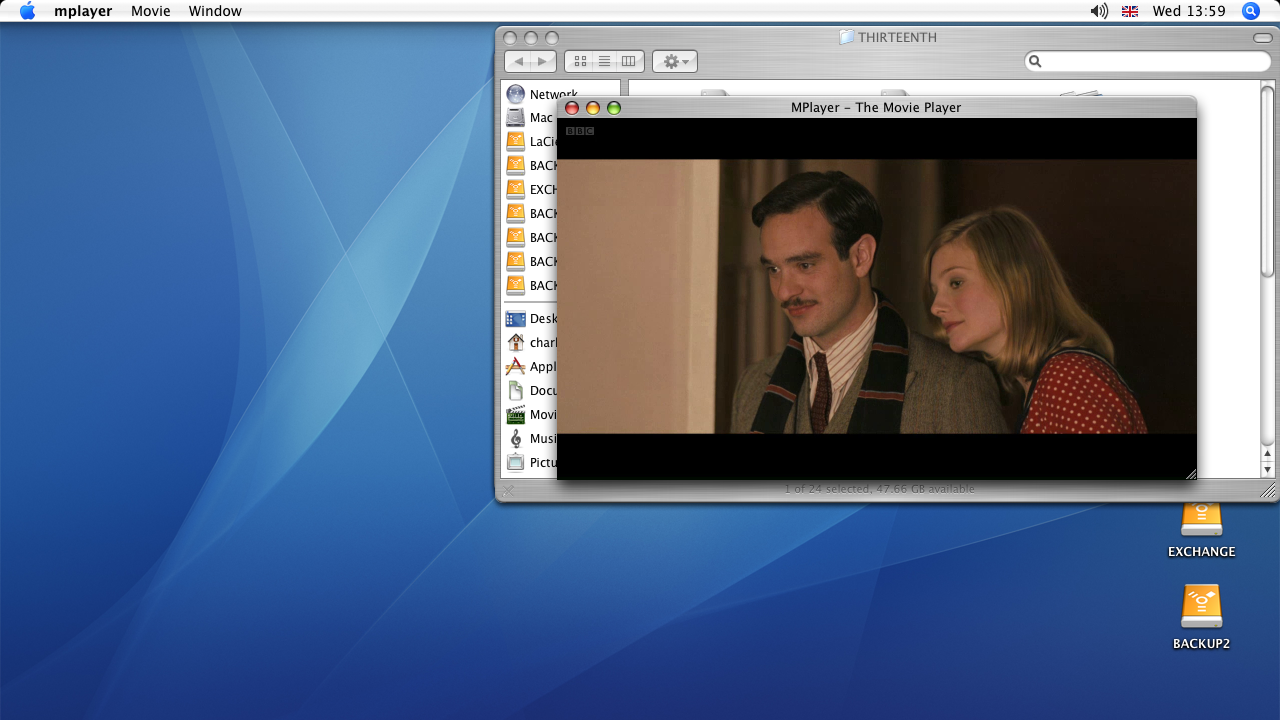The image size is (1280, 720).
Task: Click the Finder window resize grip
Action: point(1268,490)
